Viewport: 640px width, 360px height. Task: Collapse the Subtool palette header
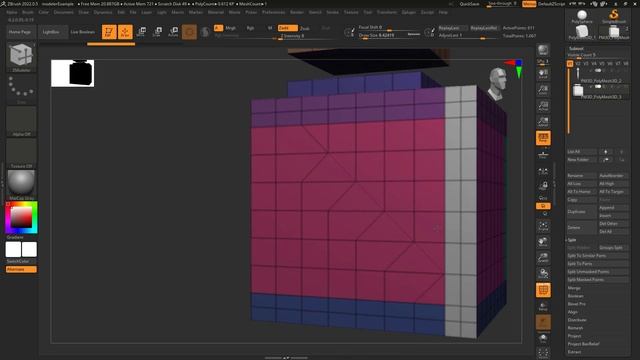tap(576, 49)
